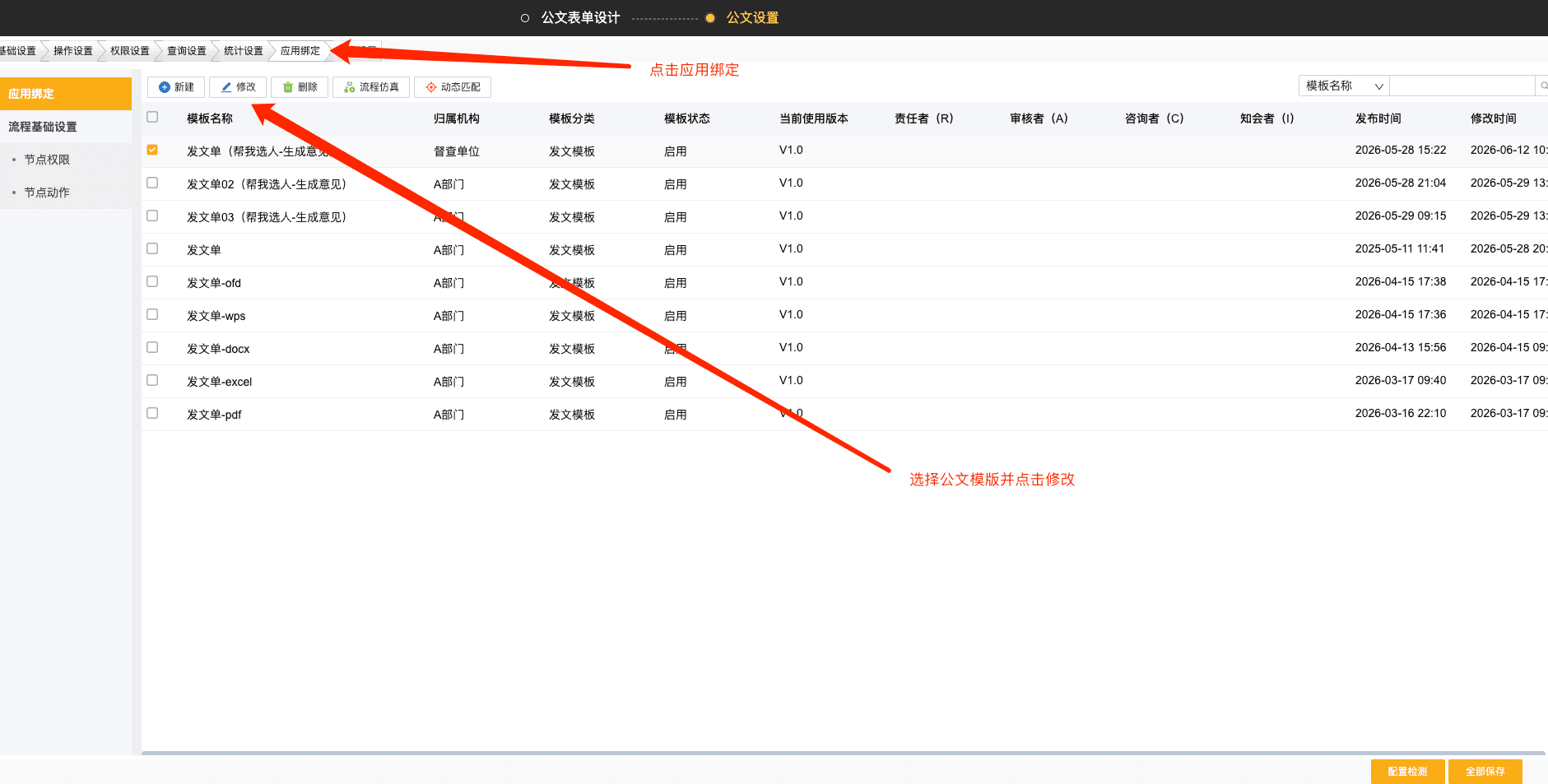Tick the checkbox for row published 2025-05-11
Image resolution: width=1548 pixels, height=784 pixels.
152,249
